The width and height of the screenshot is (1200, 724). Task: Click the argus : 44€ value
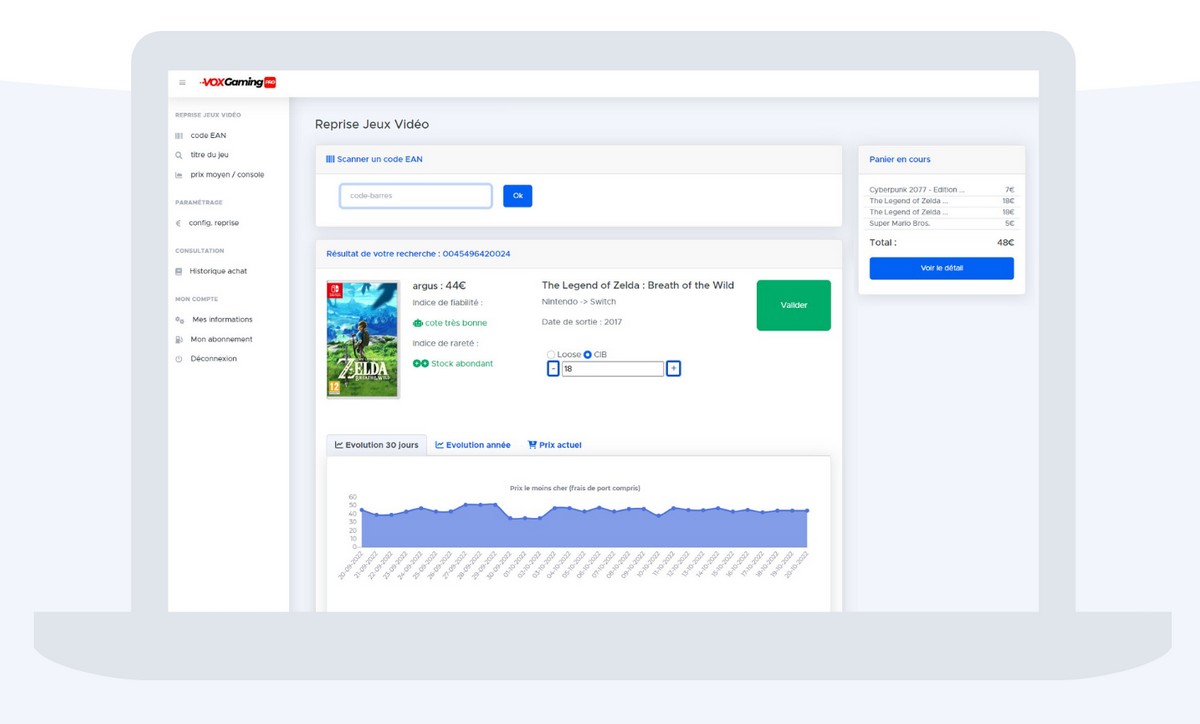pyautogui.click(x=439, y=286)
